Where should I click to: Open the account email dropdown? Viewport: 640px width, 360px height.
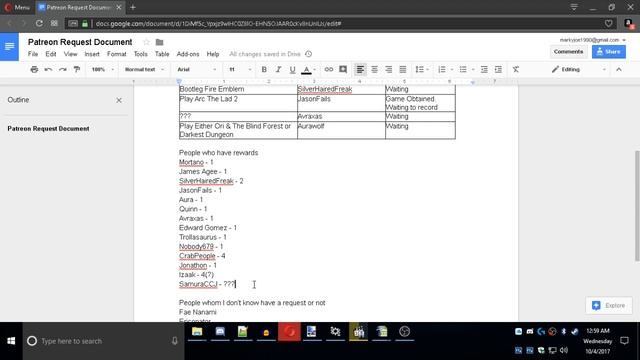coord(593,40)
